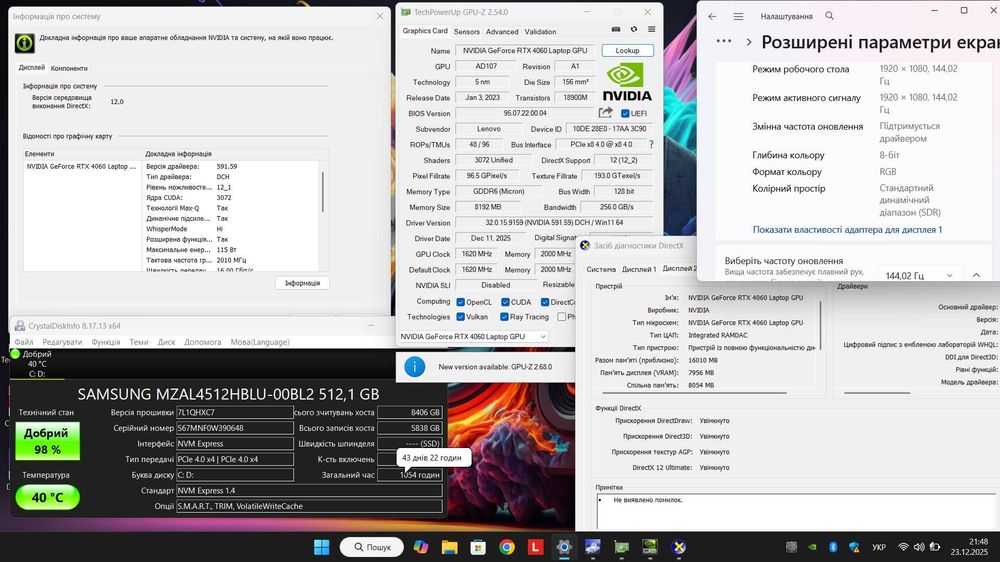Click NVIDIA details list scrollbar
The image size is (1000, 562).
(x=323, y=191)
